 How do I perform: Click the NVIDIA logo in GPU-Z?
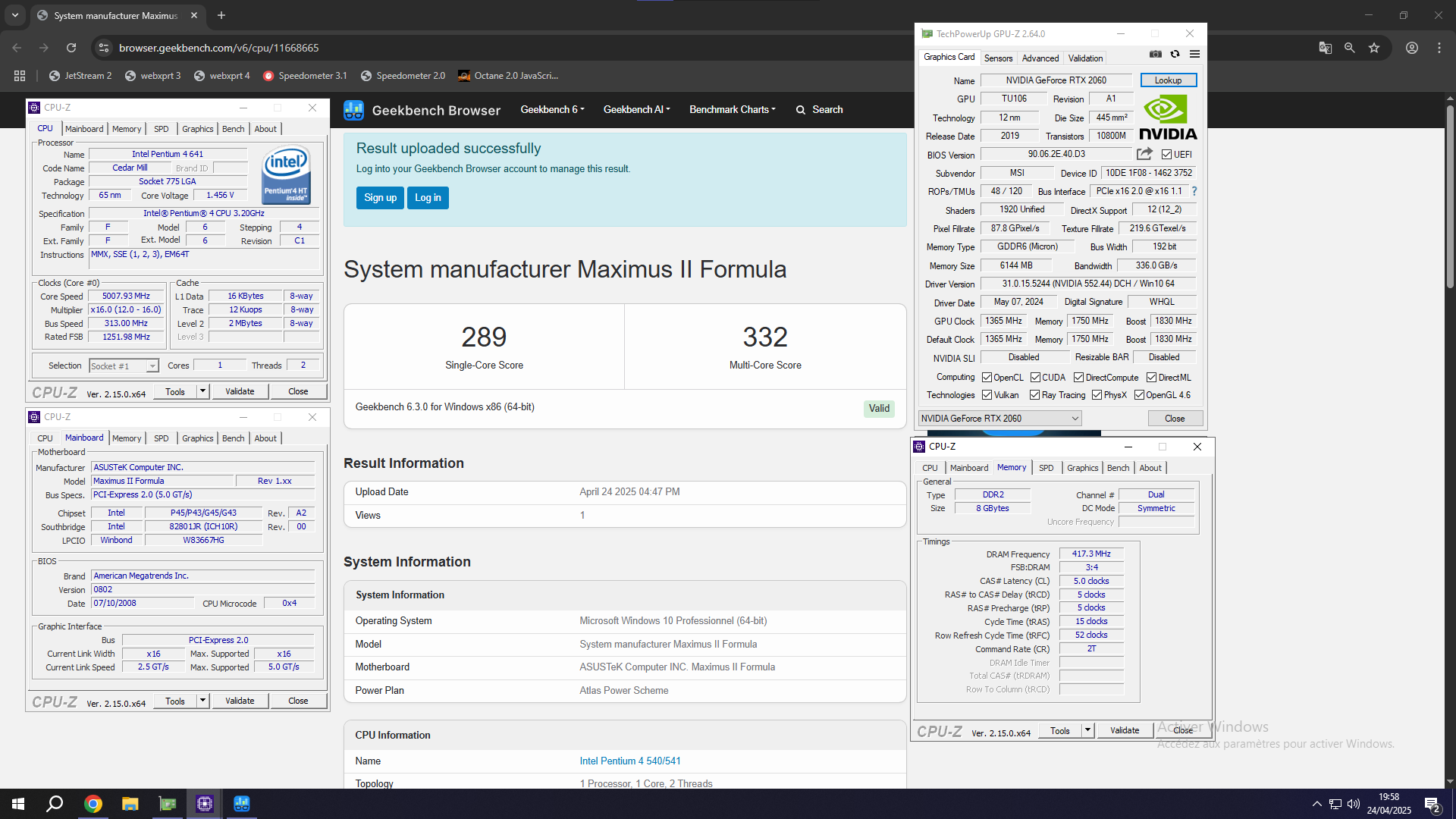[1168, 118]
